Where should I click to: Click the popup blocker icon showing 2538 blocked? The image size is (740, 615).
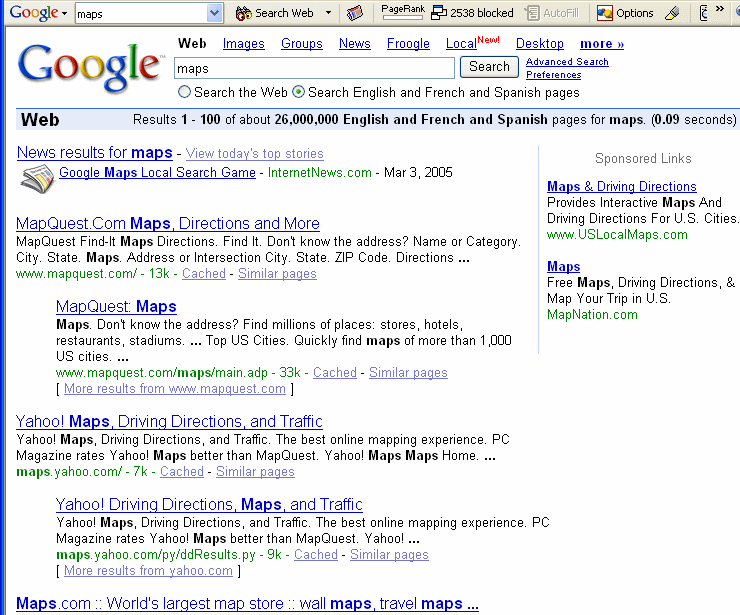[438, 13]
